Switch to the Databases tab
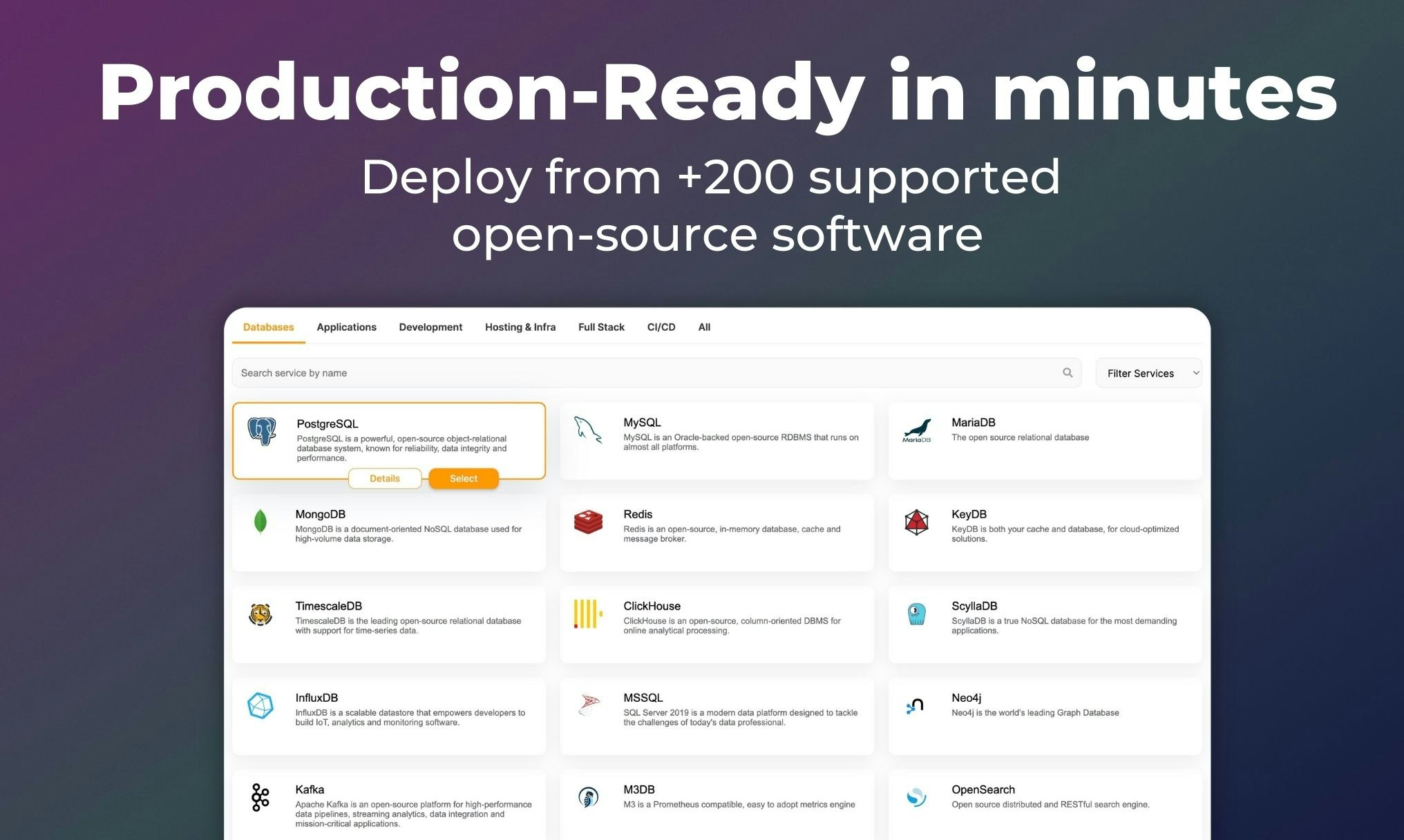The image size is (1404, 840). pos(268,327)
